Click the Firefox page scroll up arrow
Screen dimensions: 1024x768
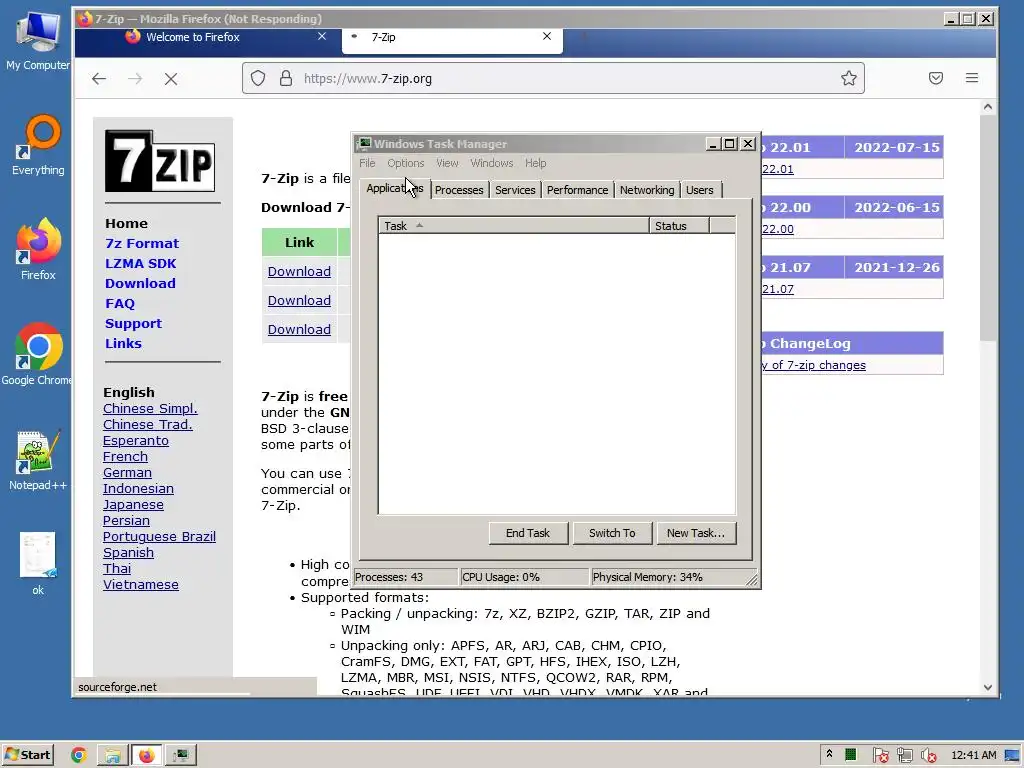tap(987, 107)
